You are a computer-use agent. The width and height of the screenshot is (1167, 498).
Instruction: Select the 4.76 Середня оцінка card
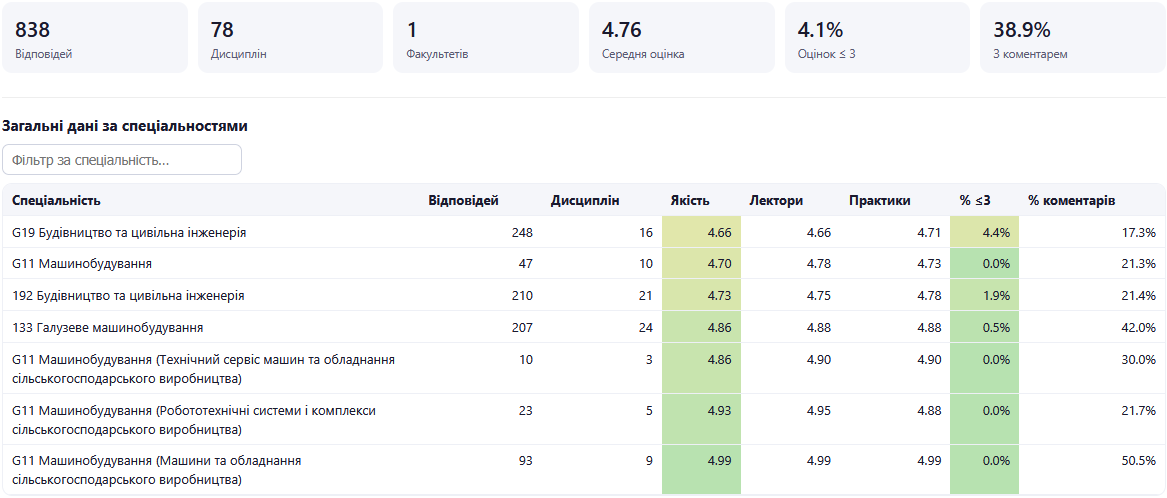tap(682, 37)
